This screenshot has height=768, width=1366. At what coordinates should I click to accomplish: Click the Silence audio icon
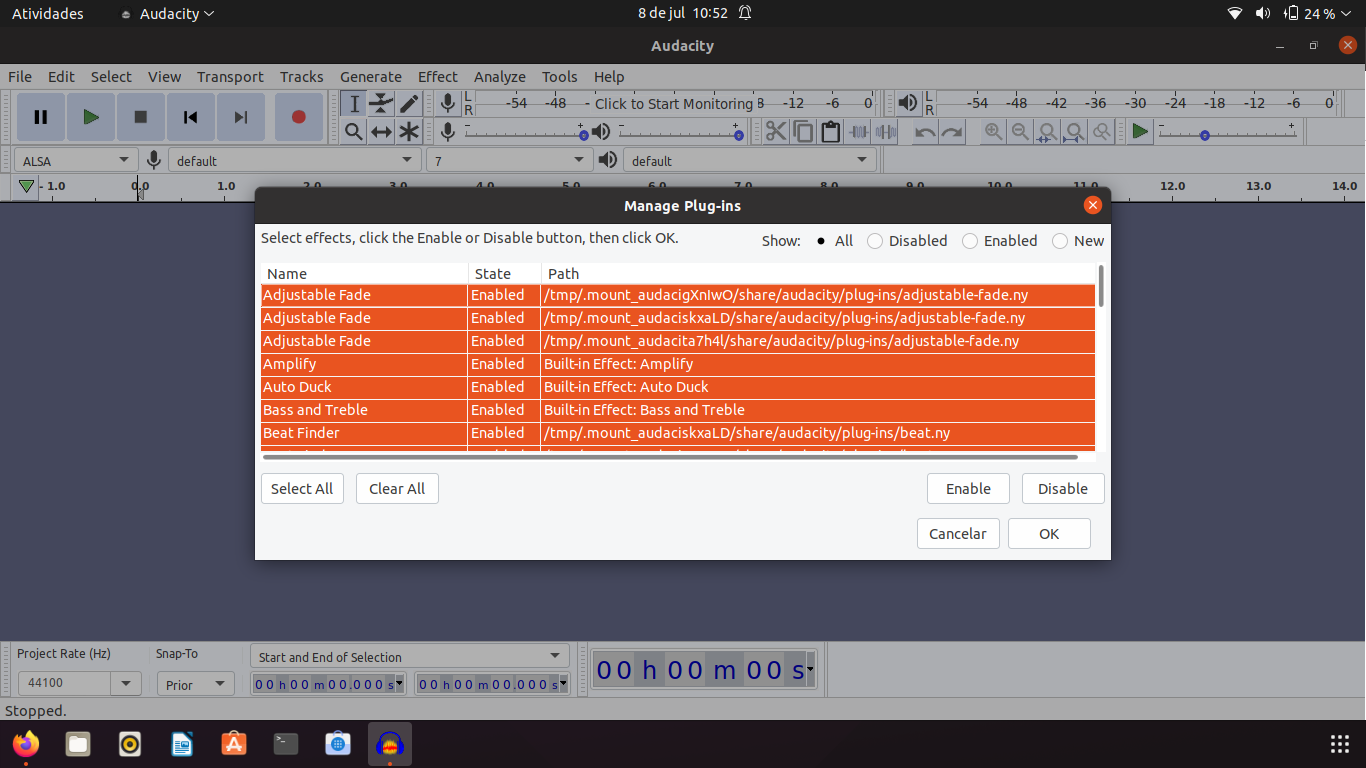point(885,131)
